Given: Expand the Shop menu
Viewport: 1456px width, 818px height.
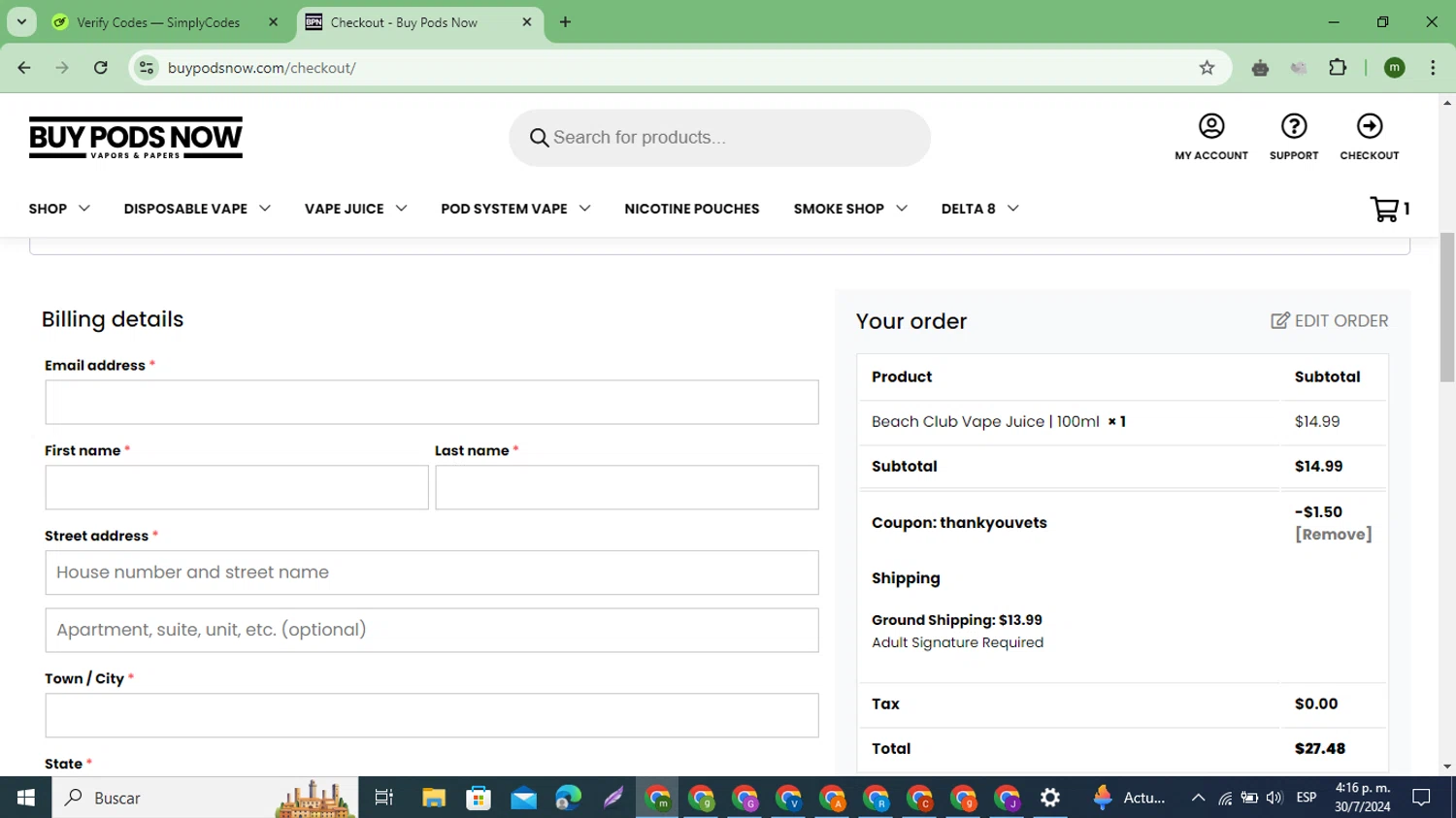Looking at the screenshot, I should pos(59,209).
